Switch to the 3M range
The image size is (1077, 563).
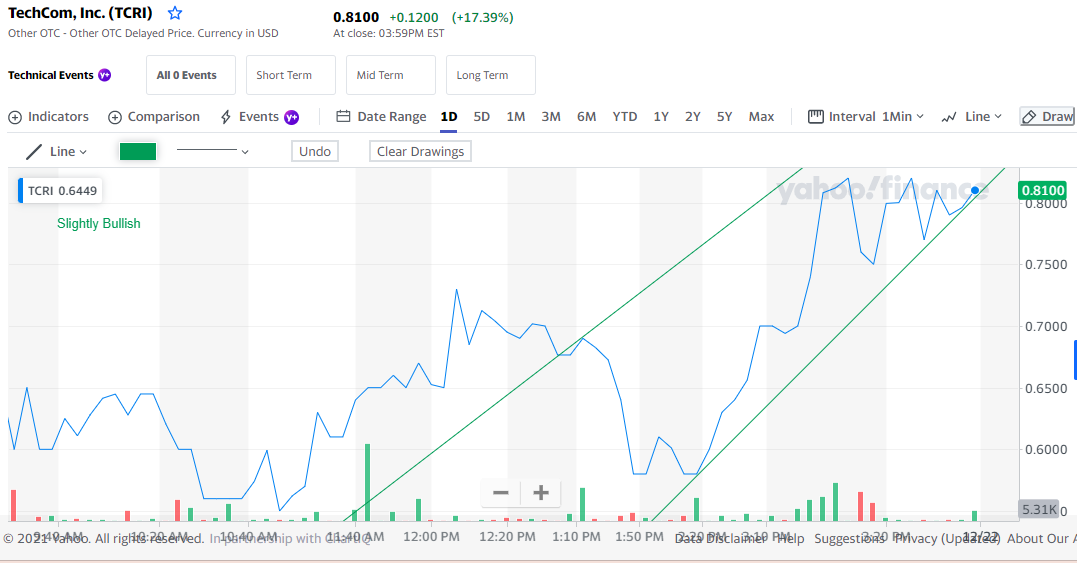pos(551,117)
